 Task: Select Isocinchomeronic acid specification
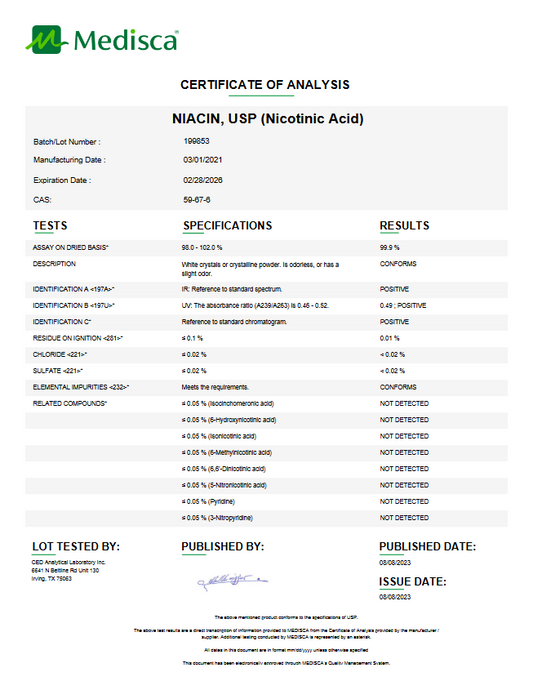(x=228, y=404)
